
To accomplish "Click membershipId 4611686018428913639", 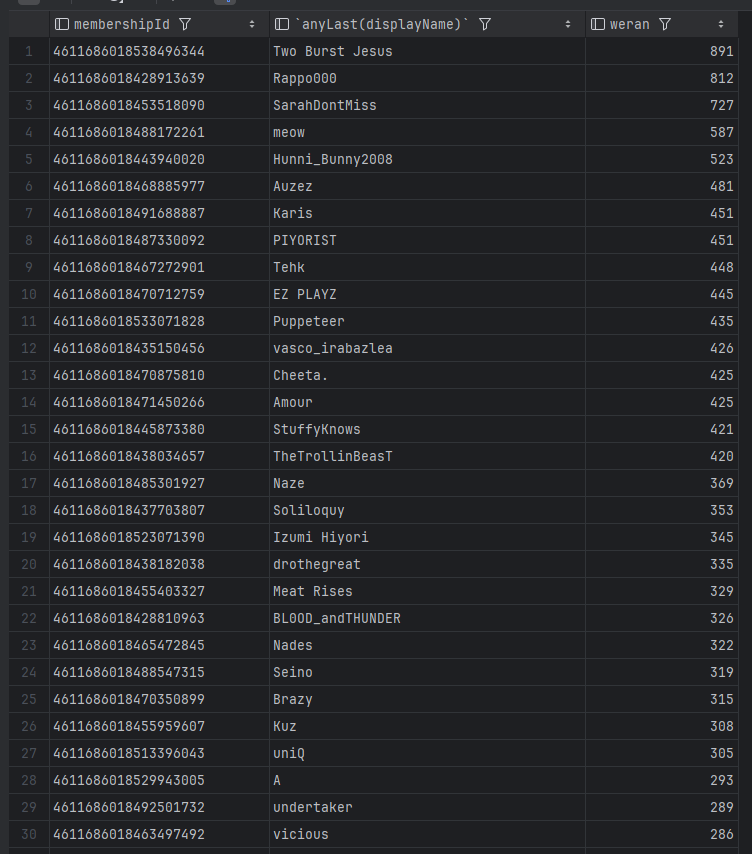I will click(159, 78).
